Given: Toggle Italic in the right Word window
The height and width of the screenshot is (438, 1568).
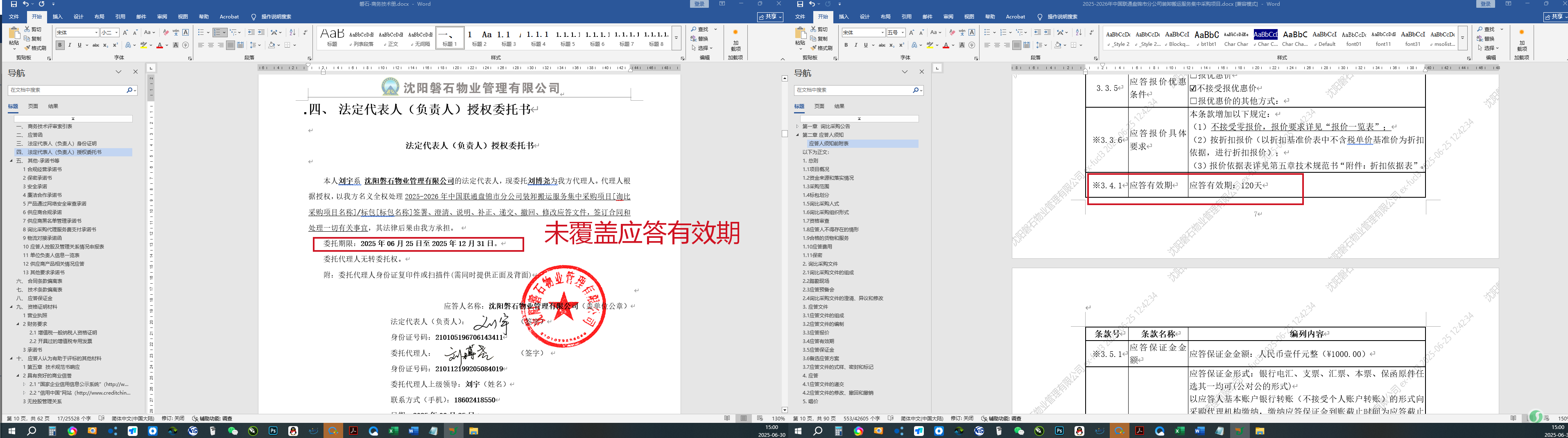Looking at the screenshot, I should tap(856, 45).
